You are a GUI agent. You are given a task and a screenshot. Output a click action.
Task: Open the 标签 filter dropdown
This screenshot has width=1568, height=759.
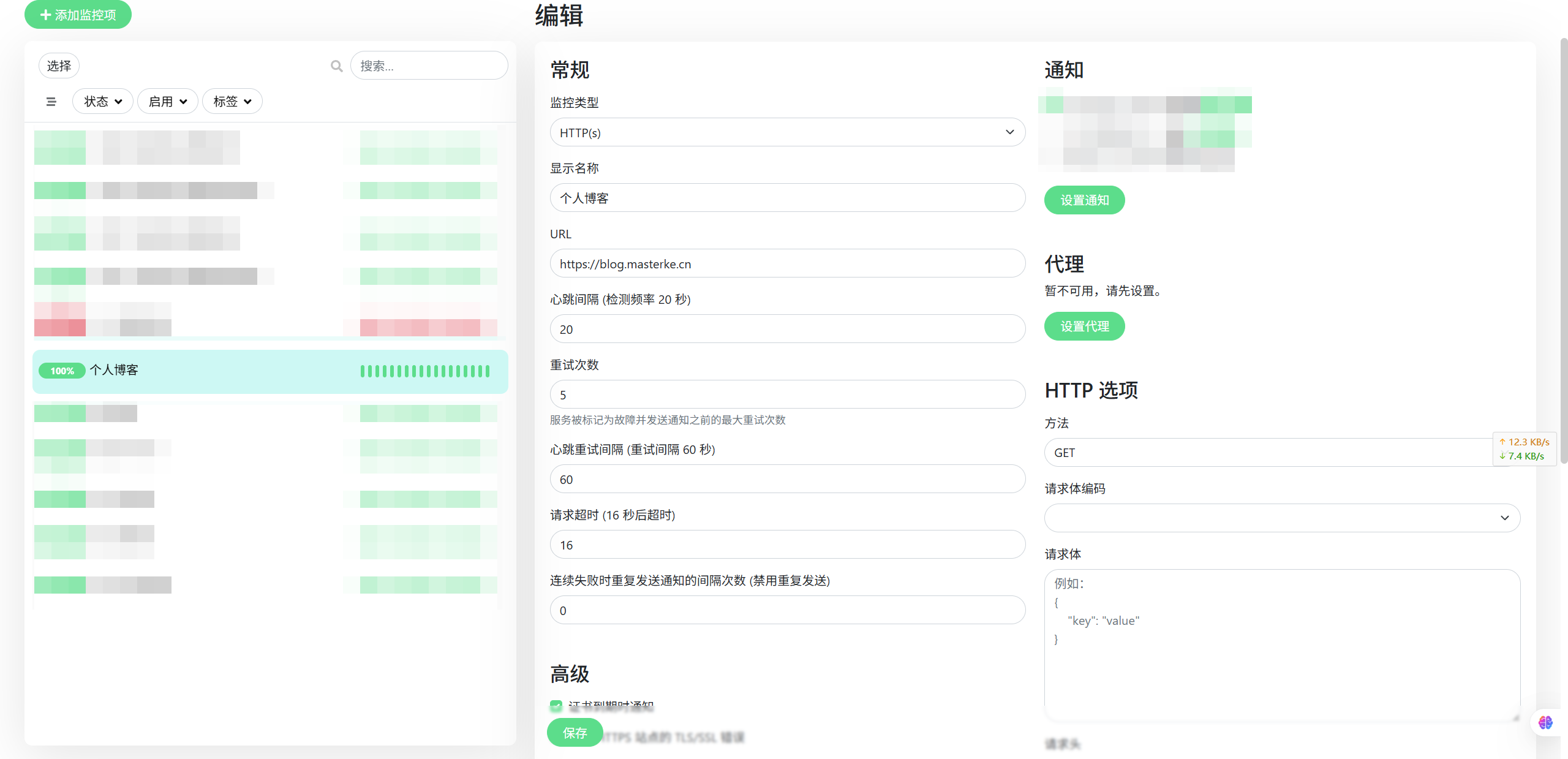232,102
